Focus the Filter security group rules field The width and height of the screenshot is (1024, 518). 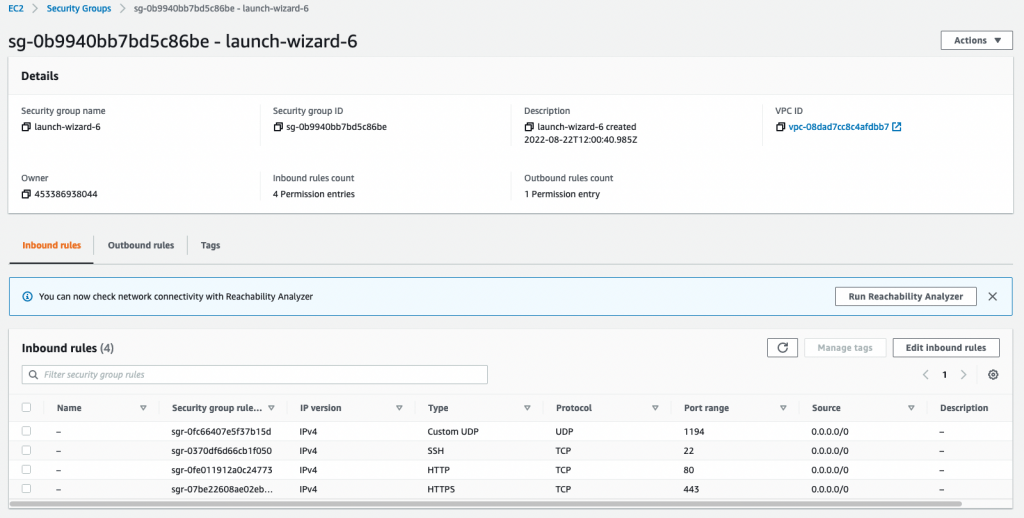(x=255, y=375)
